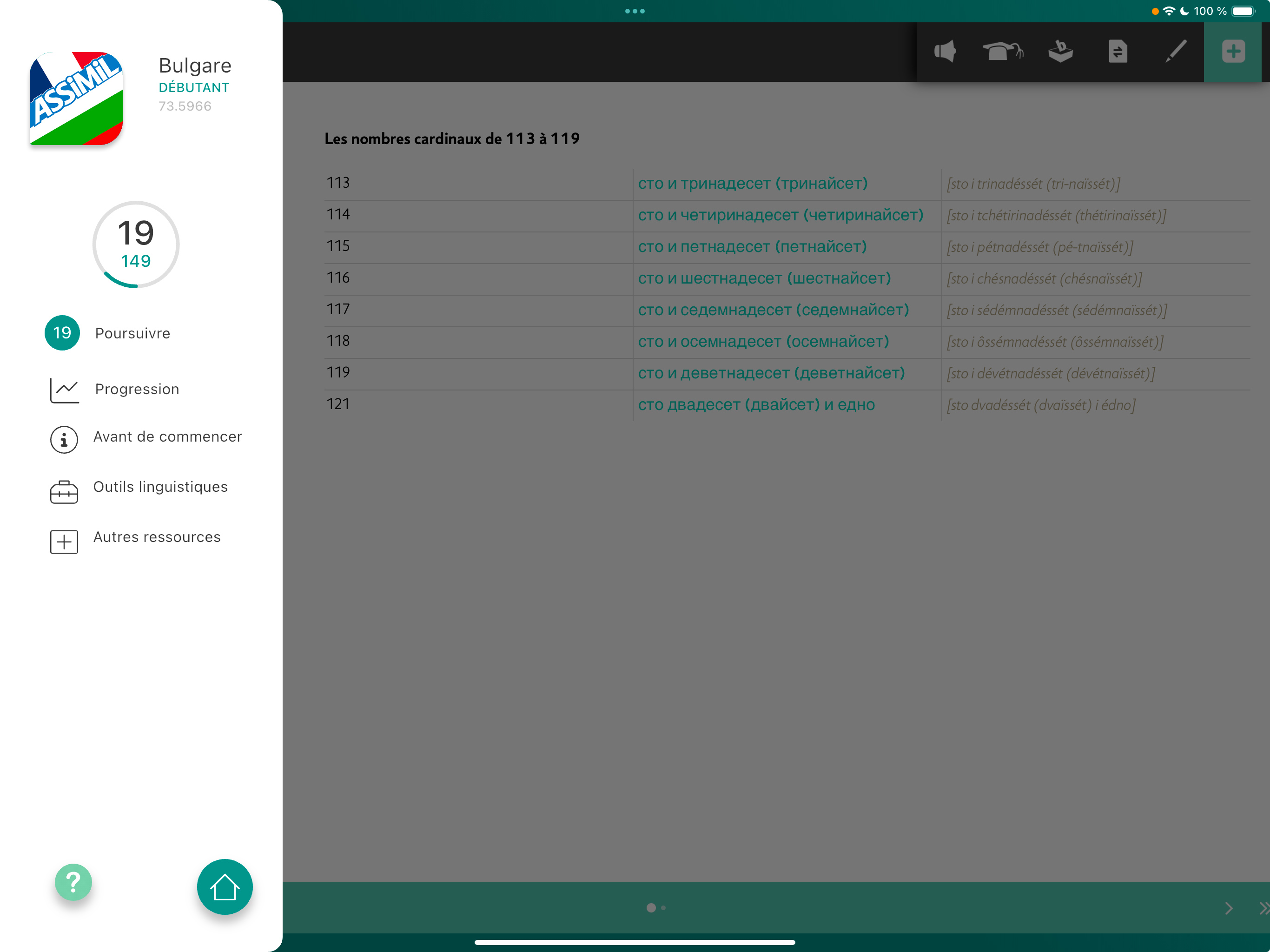Tap the green plus toolbar button
1270x952 pixels.
[1233, 52]
